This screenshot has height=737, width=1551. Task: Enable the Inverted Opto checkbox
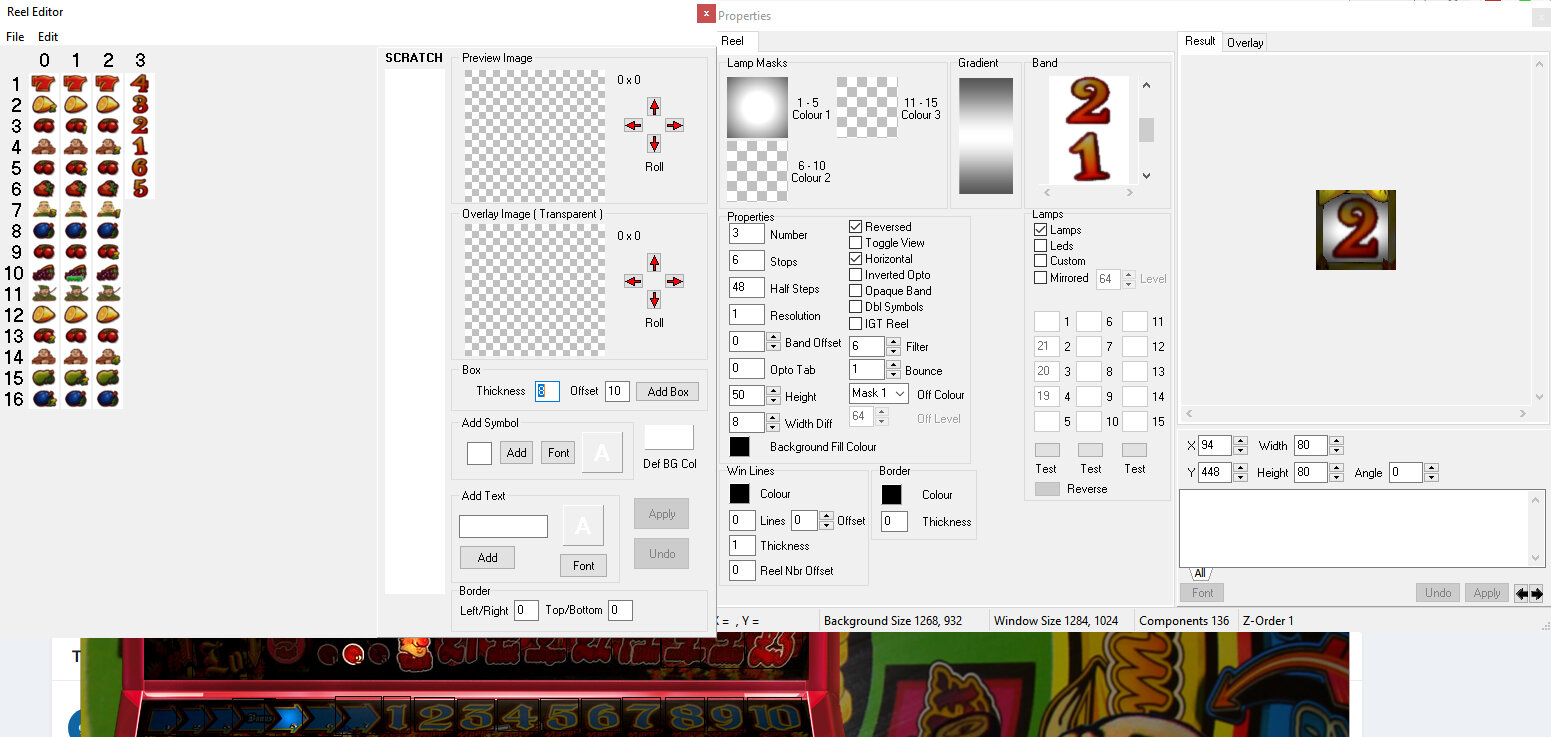(x=855, y=275)
